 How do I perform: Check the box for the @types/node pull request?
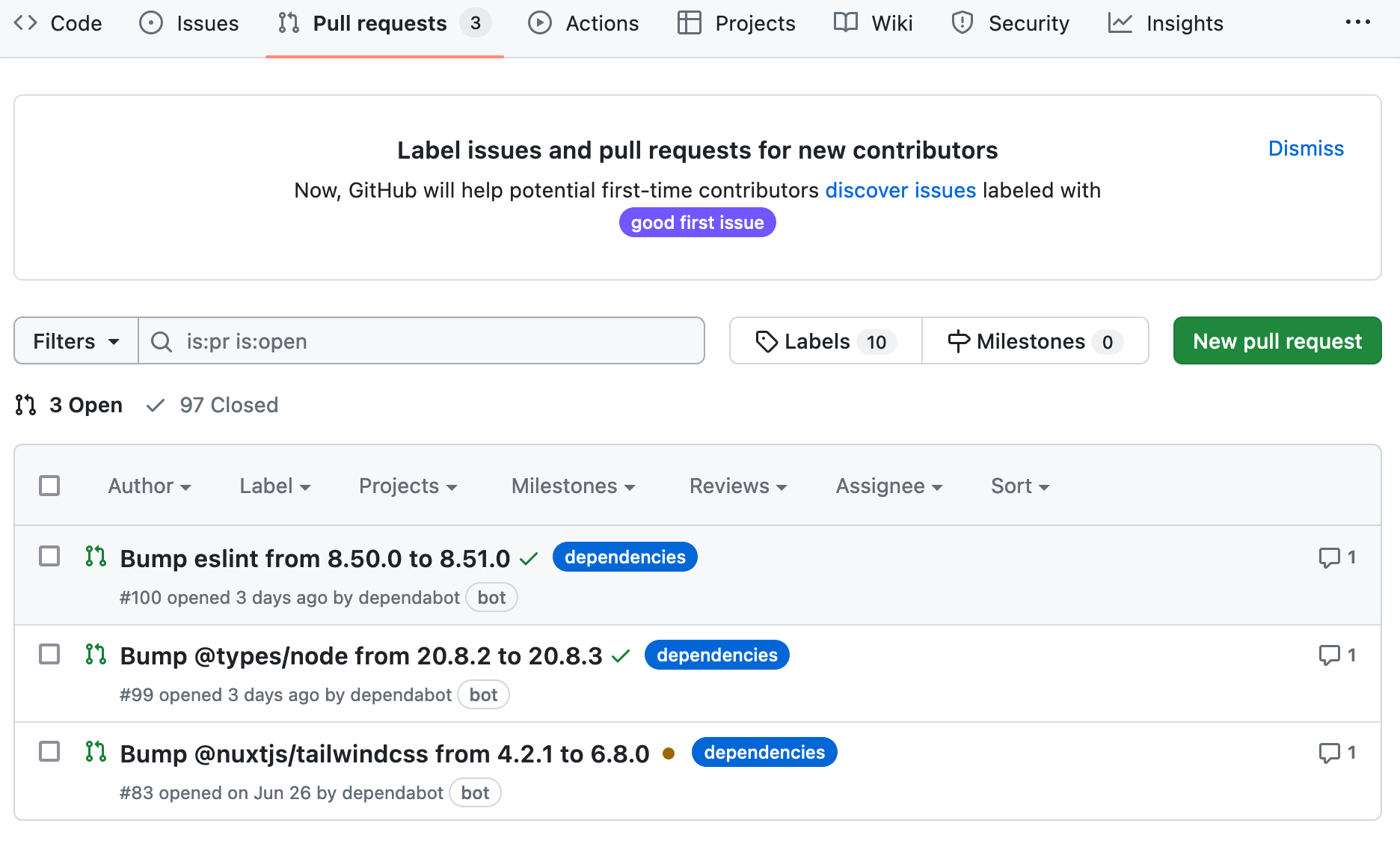click(49, 654)
